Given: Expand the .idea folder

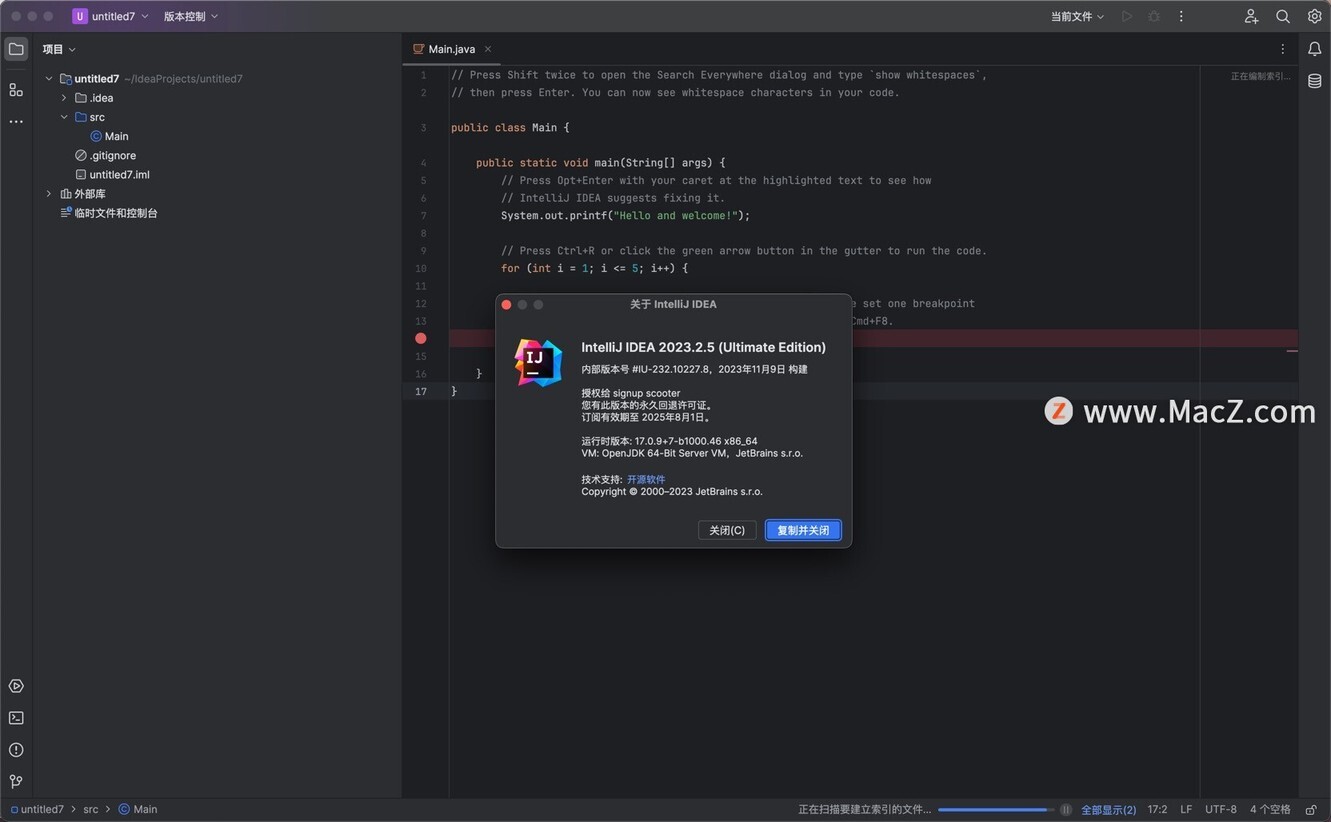Looking at the screenshot, I should coord(64,98).
